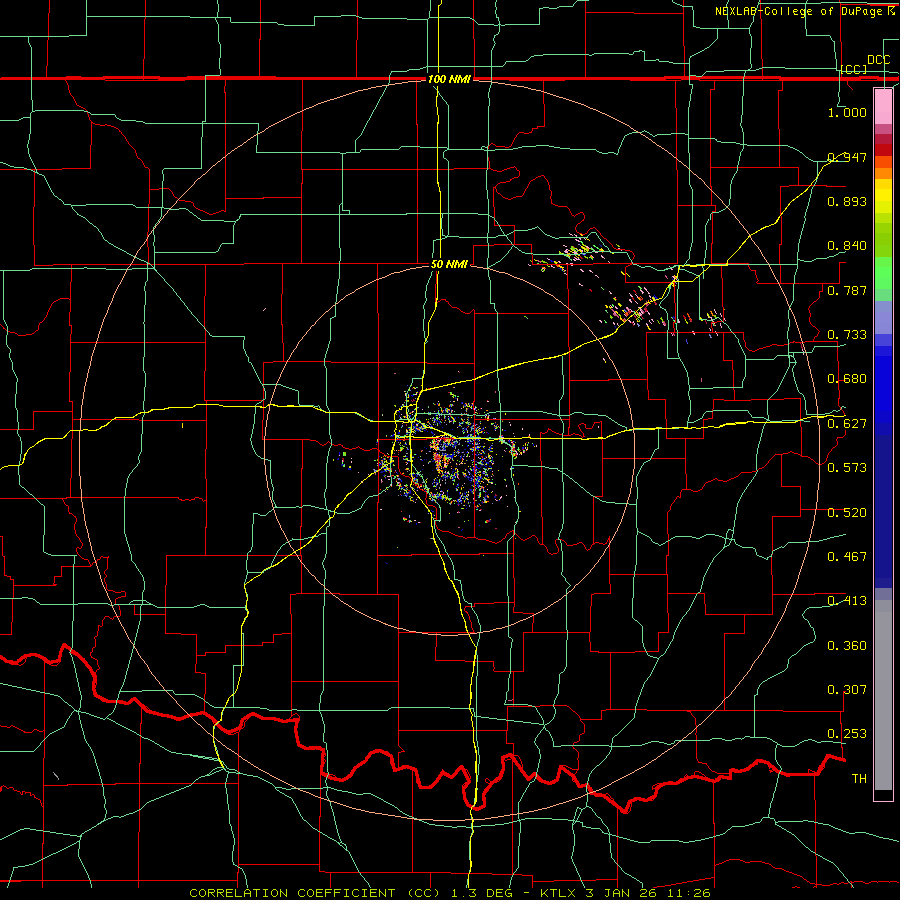Click the NEXLAB-College of DuPage label
The image size is (900, 900).
(804, 11)
